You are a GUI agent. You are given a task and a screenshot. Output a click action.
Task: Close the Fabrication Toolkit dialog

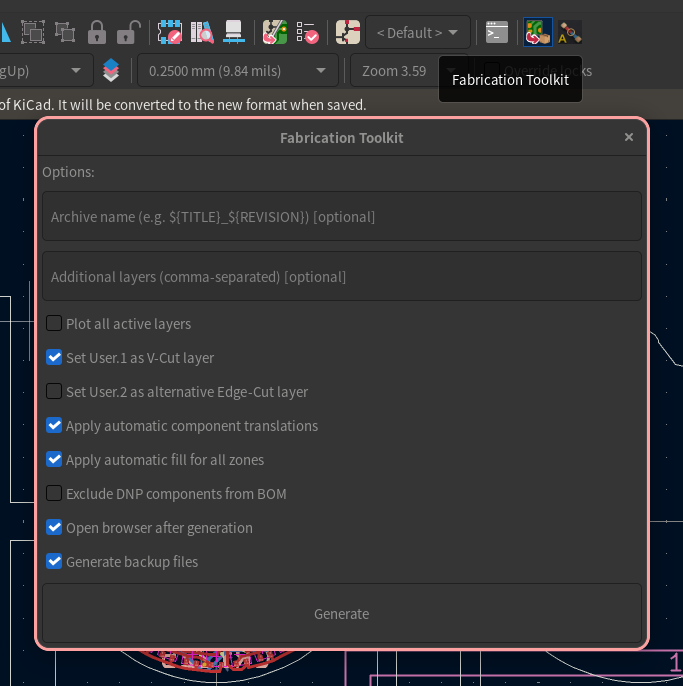point(629,137)
